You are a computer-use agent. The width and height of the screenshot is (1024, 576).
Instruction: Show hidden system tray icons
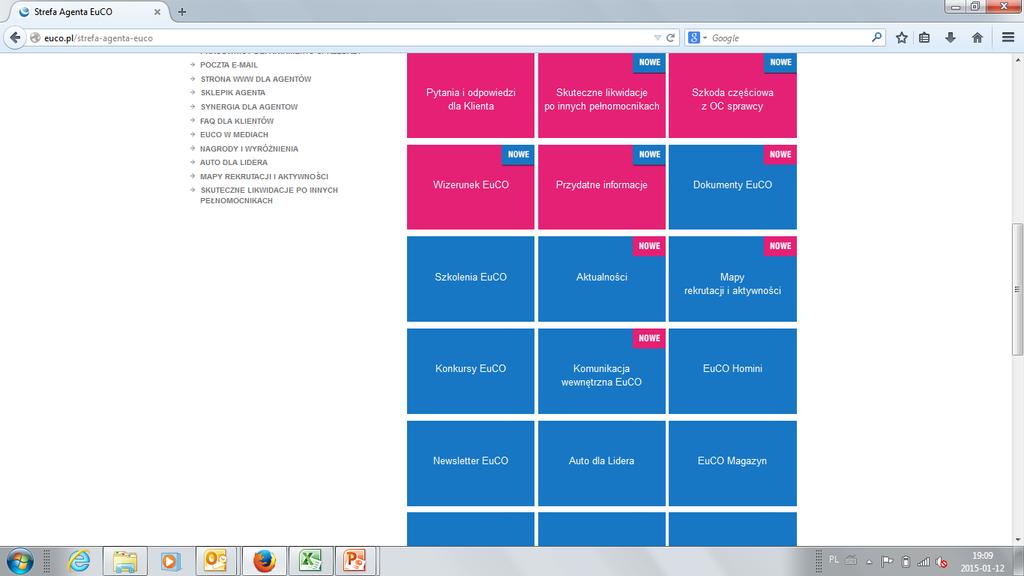[869, 562]
